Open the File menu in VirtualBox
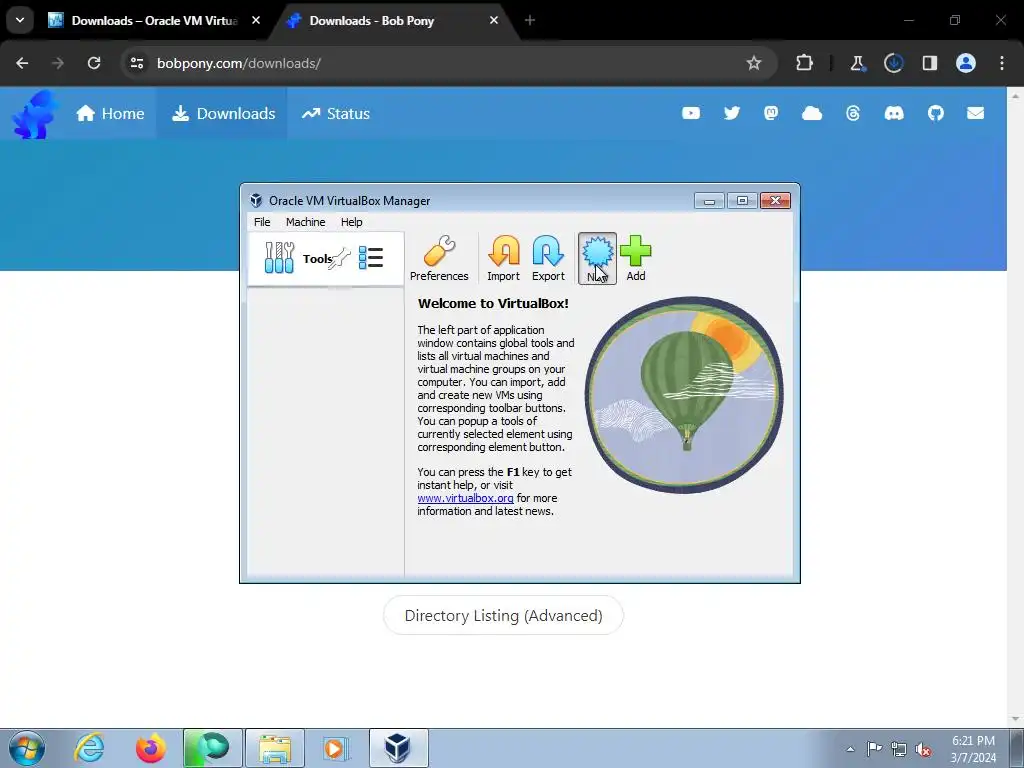The width and height of the screenshot is (1024, 768). [x=262, y=222]
